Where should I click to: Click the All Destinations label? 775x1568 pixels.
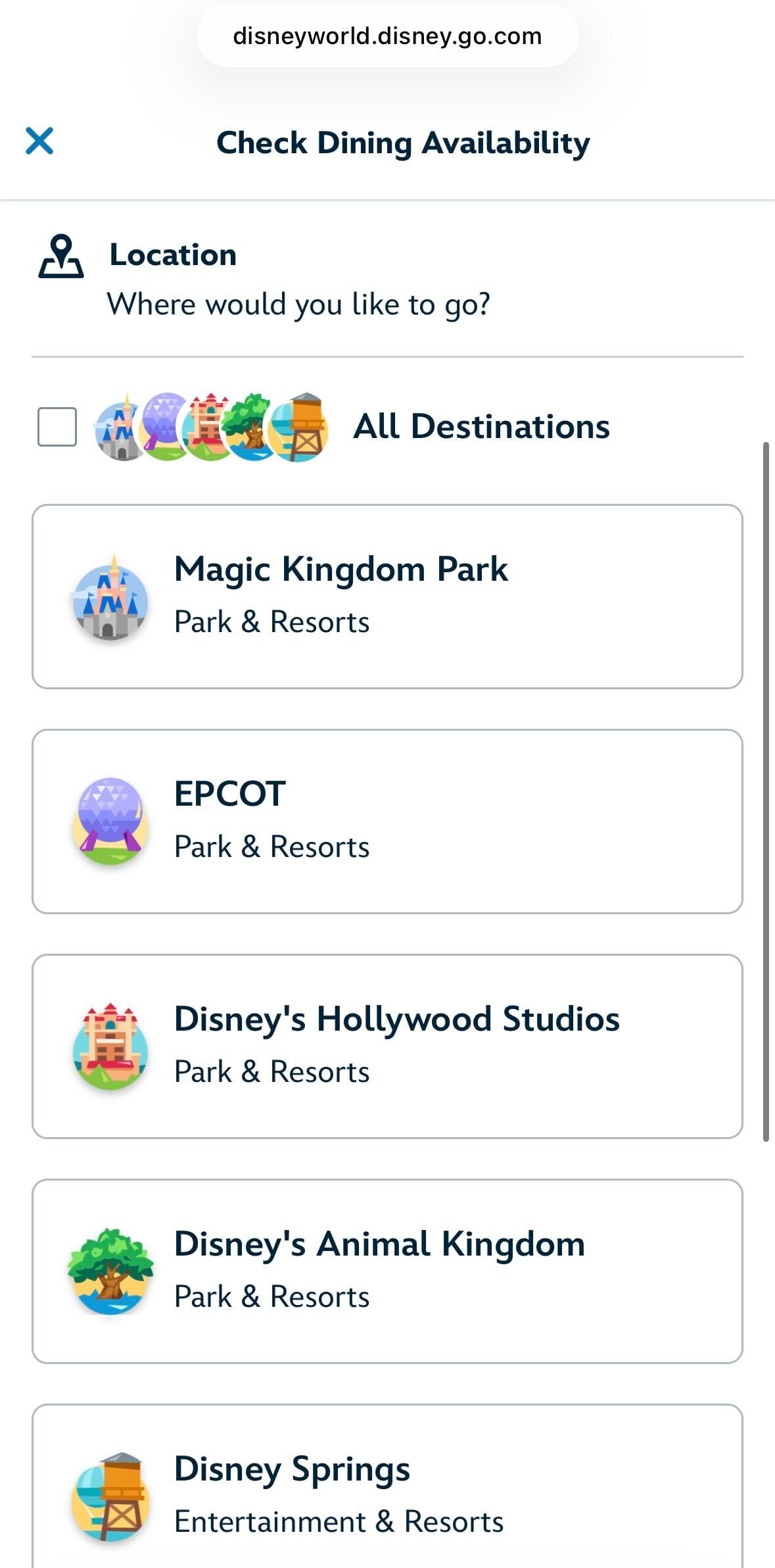point(481,427)
